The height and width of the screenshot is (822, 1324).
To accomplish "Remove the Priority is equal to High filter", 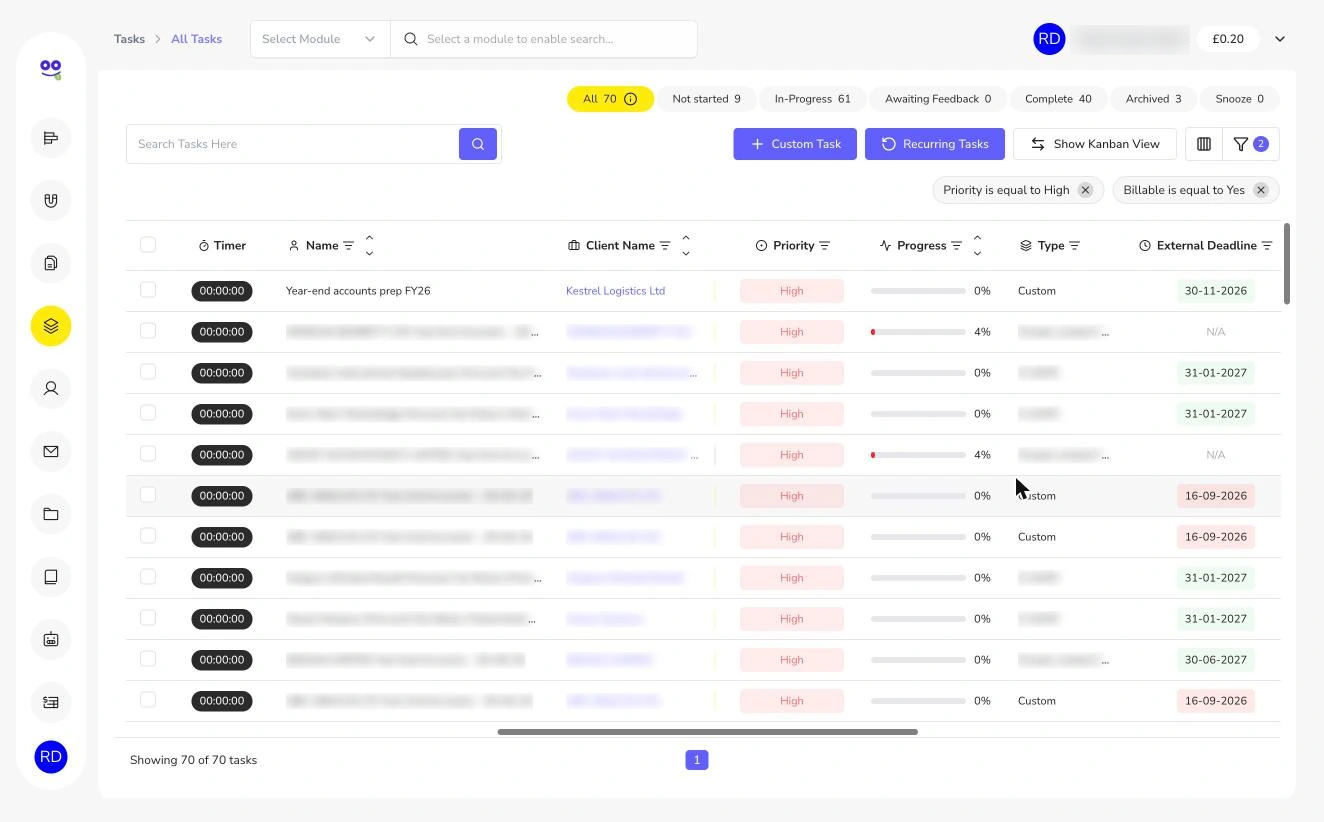I will (x=1085, y=190).
